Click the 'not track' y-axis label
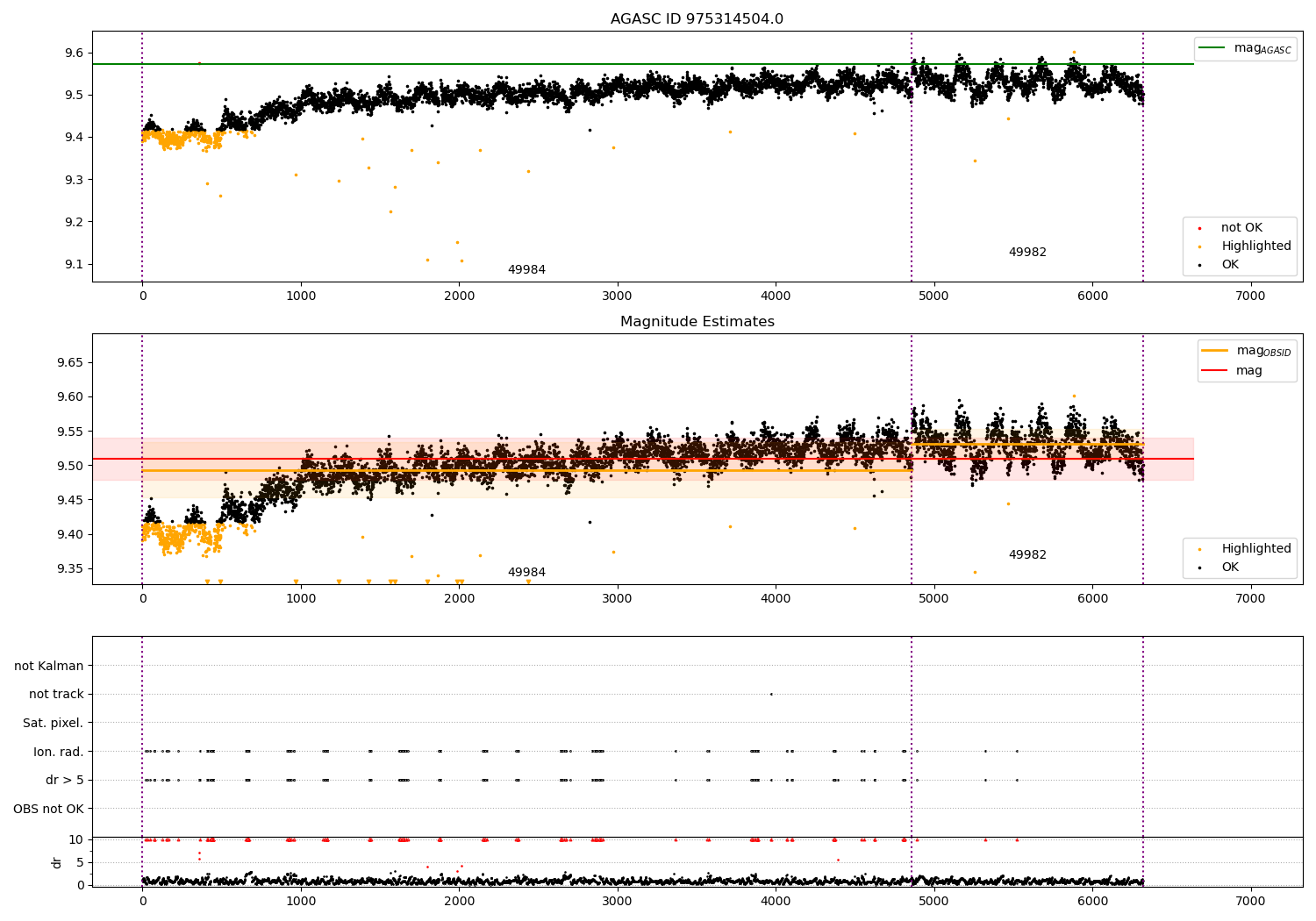Screen dimensions: 1316x921 pyautogui.click(x=56, y=695)
